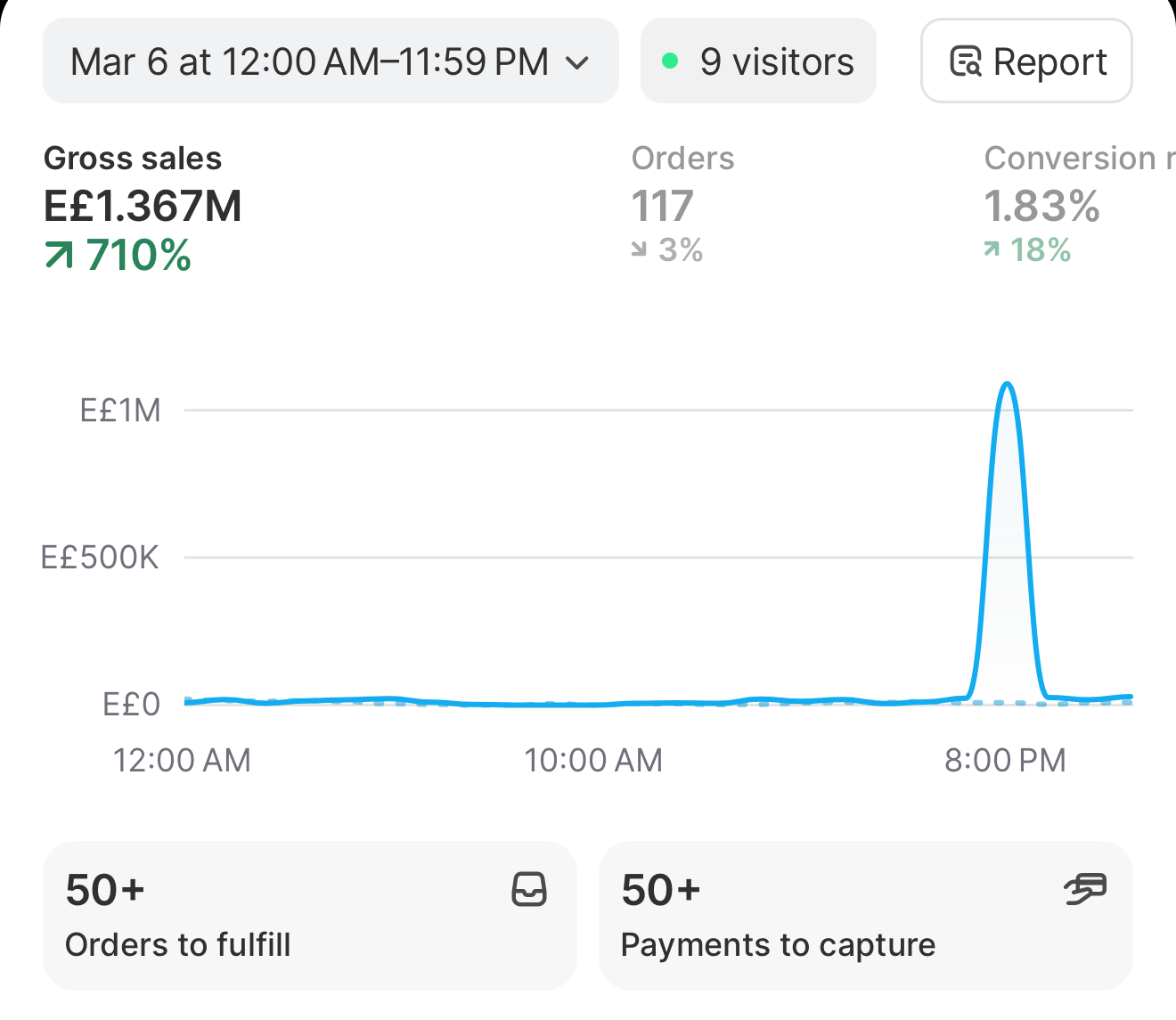
Task: Open the Orders to fulfill card
Action: (x=309, y=915)
